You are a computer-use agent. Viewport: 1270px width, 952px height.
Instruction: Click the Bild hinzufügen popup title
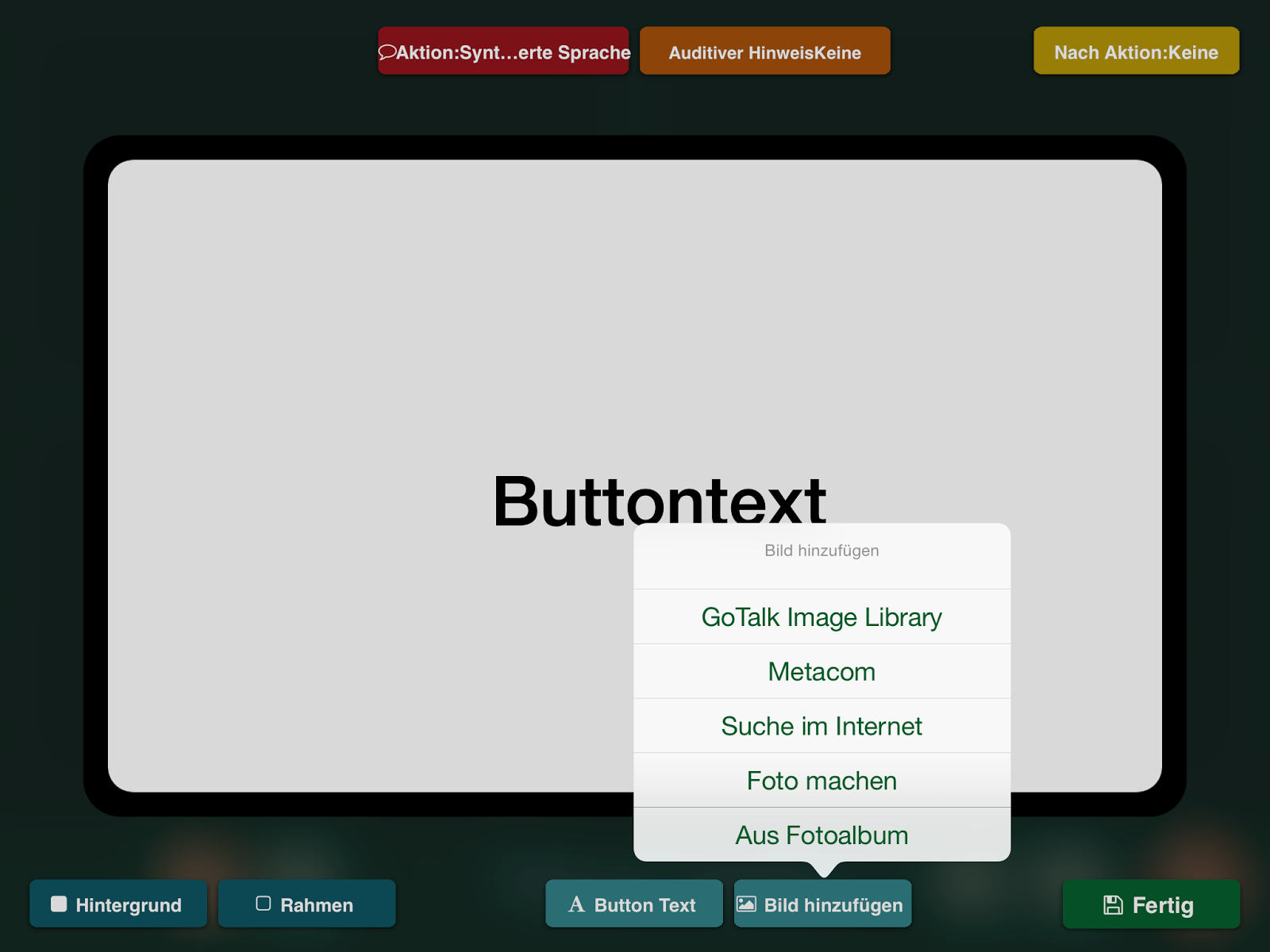tap(822, 551)
